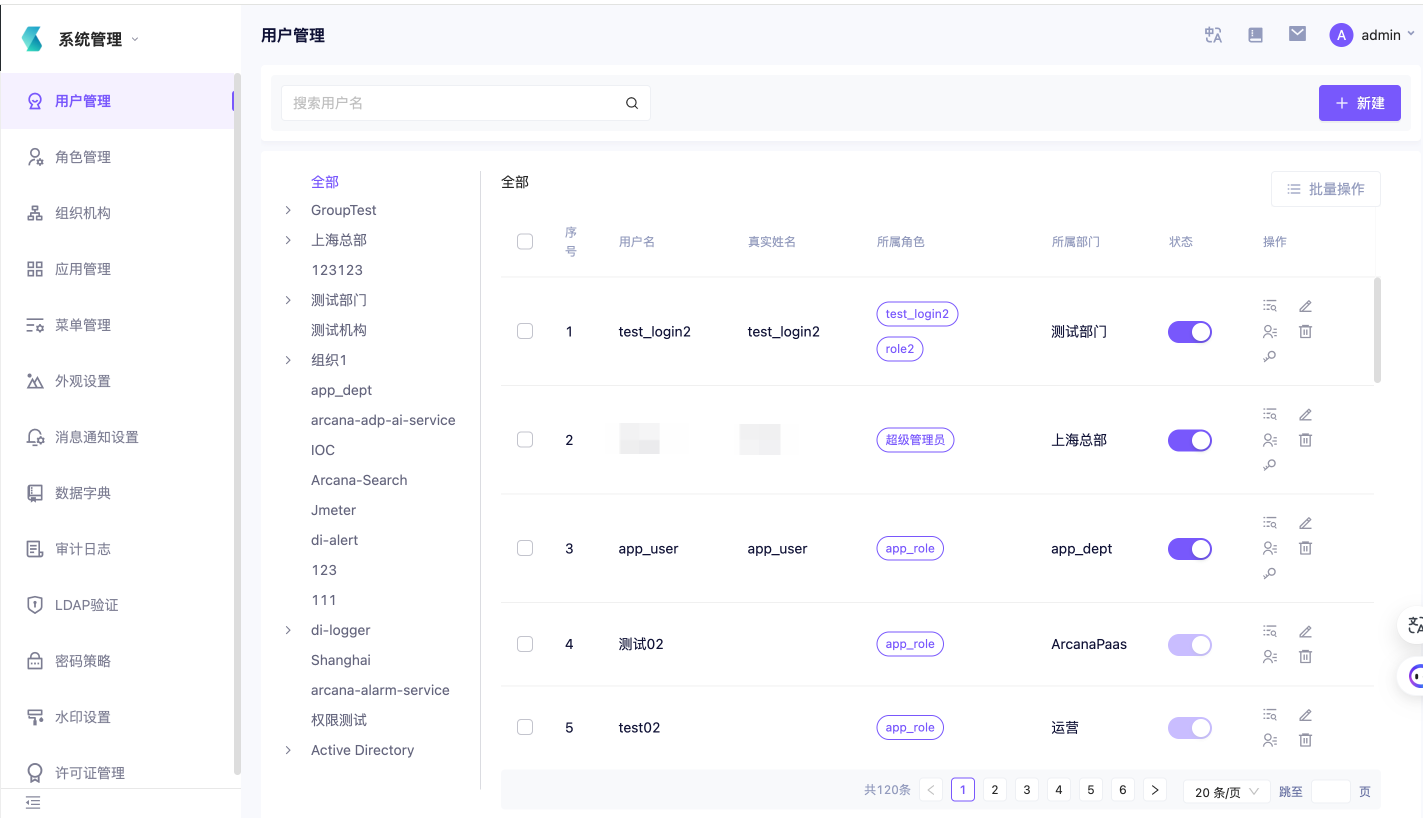Go to page 6 in pagination
The width and height of the screenshot is (1423, 818).
tap(1122, 790)
